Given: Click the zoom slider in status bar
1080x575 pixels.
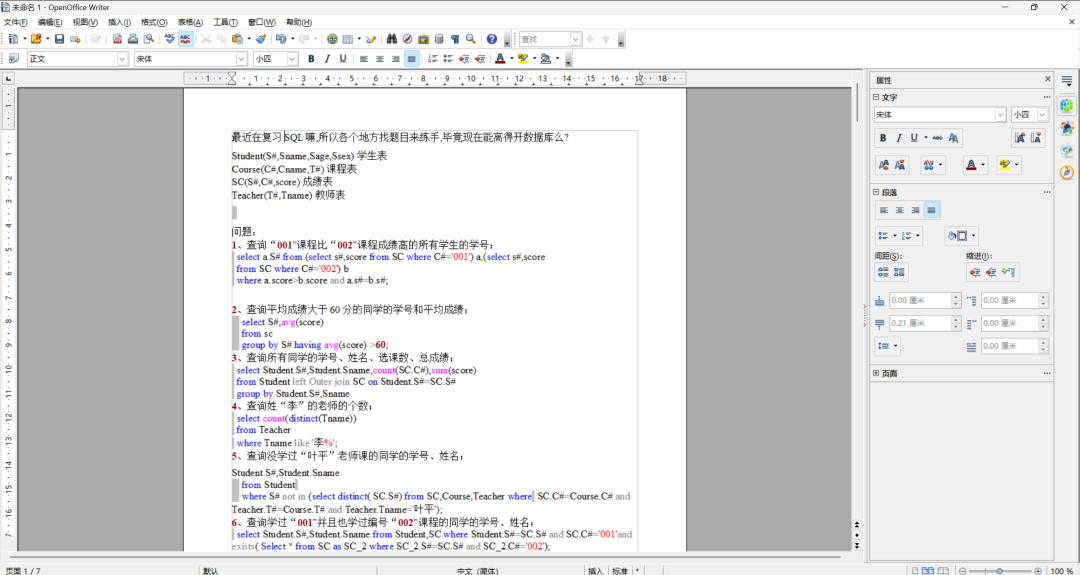Looking at the screenshot, I should [x=999, y=571].
